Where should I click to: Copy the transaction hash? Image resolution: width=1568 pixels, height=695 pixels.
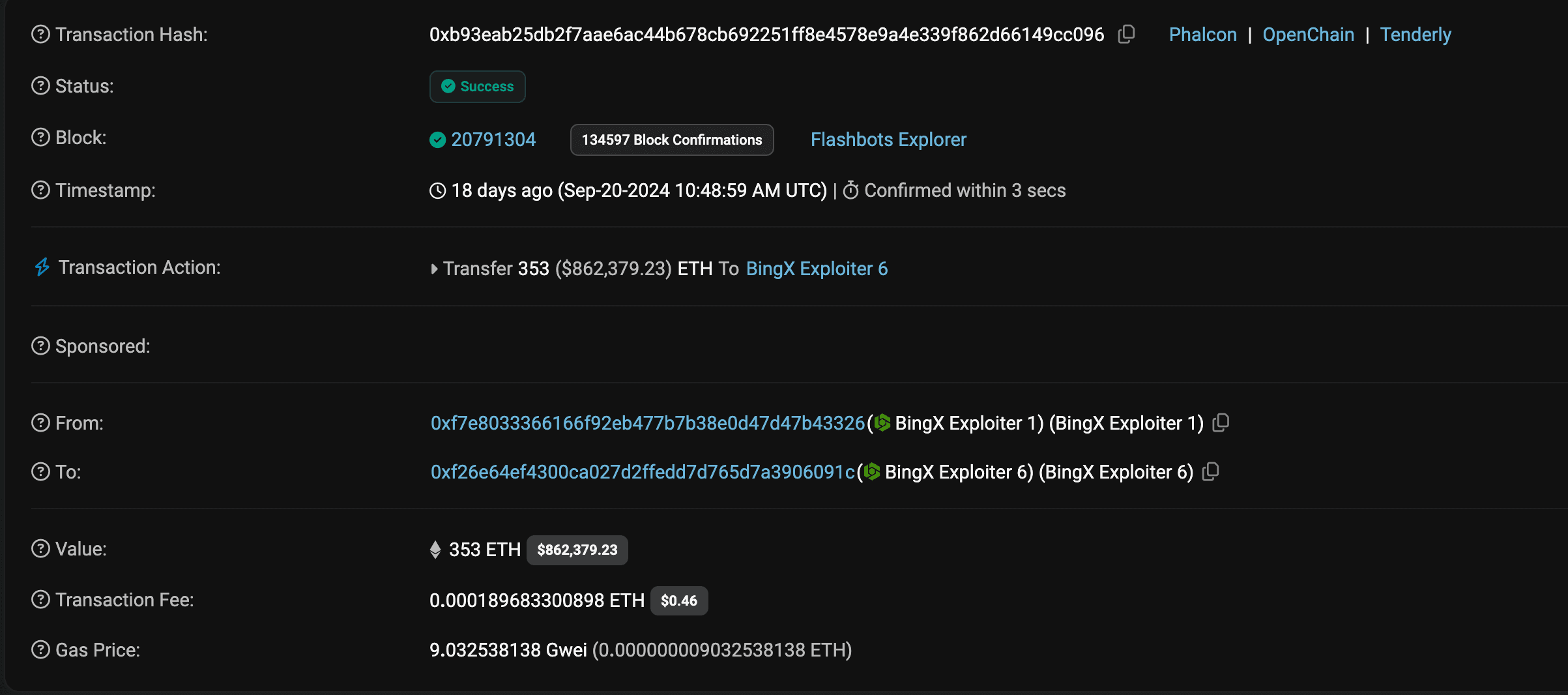pos(1126,34)
